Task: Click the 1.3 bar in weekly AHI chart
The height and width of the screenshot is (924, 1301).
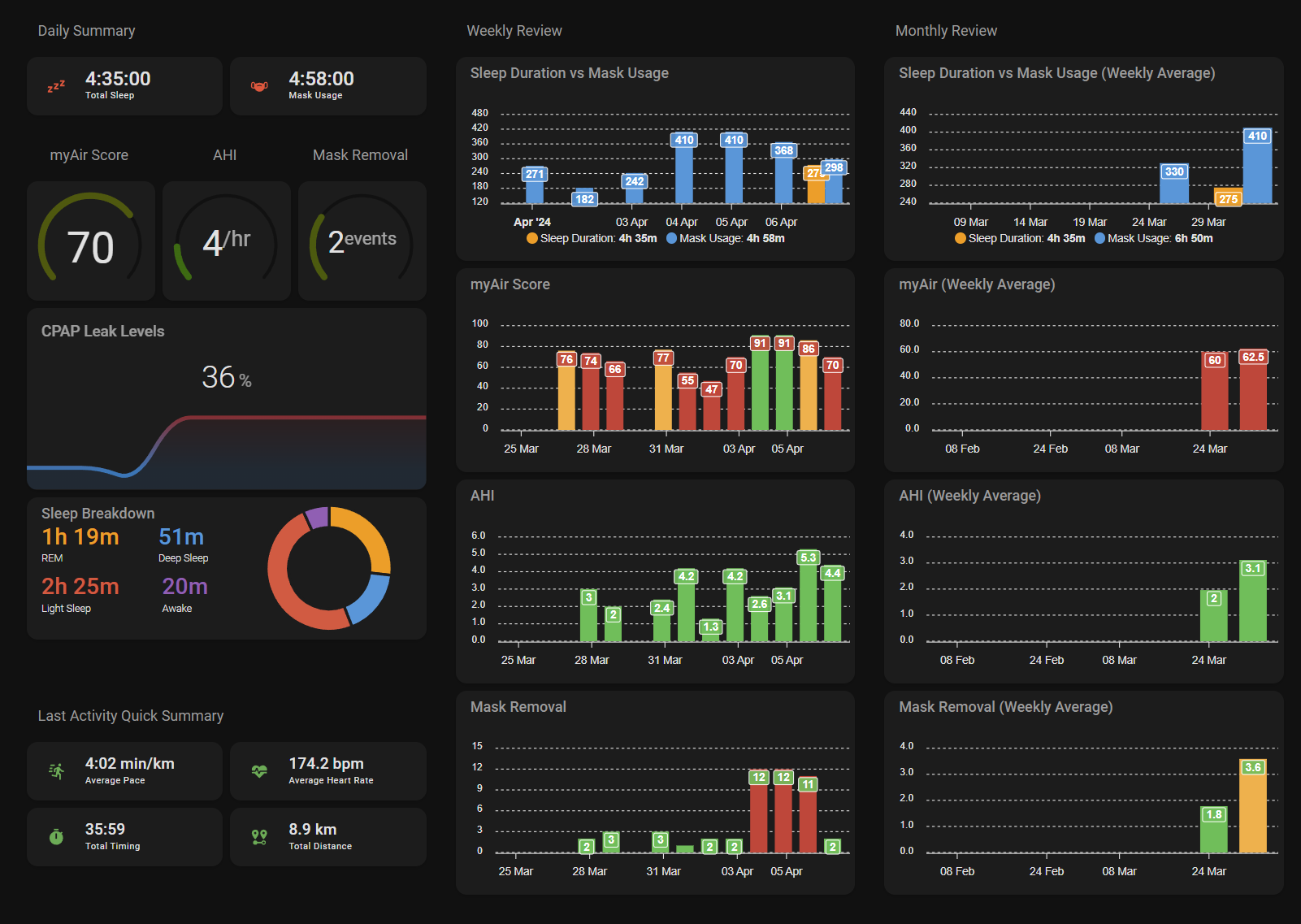Action: point(711,631)
